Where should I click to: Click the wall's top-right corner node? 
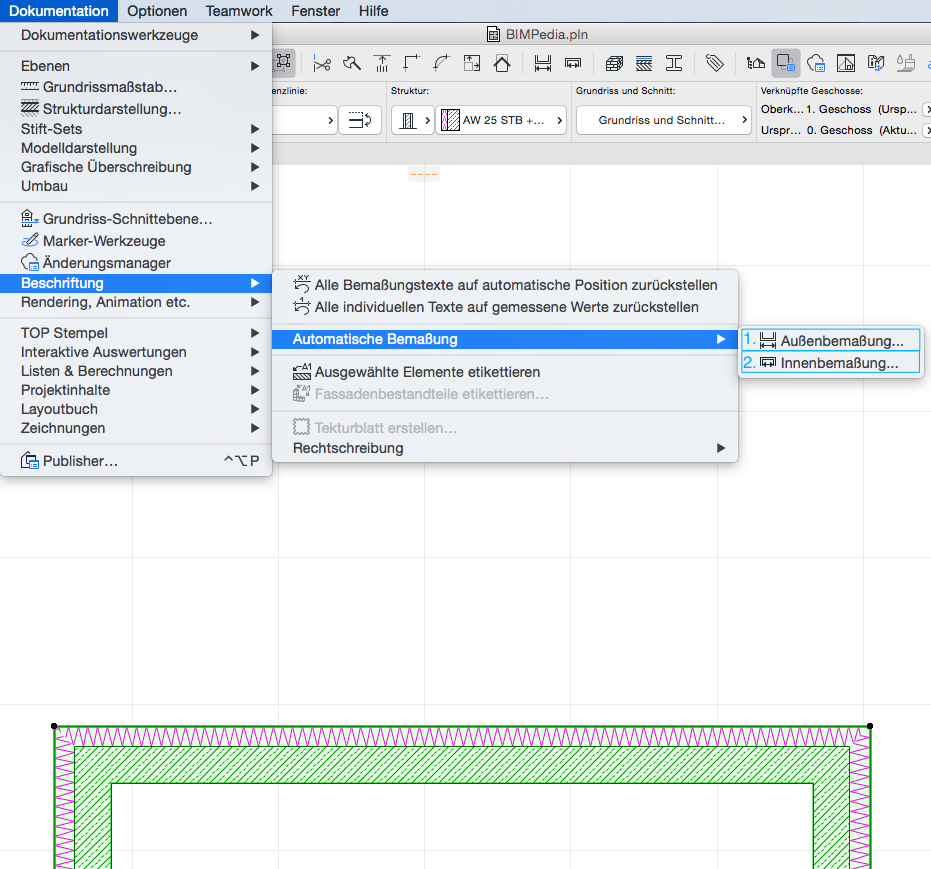(870, 726)
